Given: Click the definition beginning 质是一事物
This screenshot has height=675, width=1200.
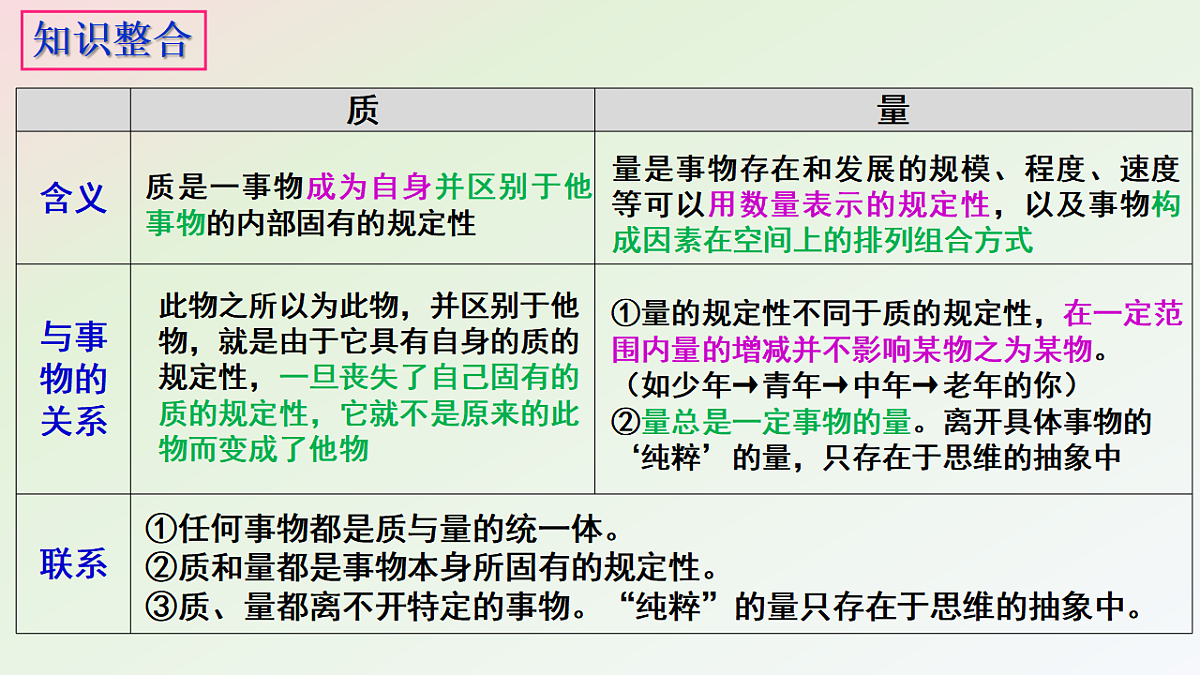Looking at the screenshot, I should [x=369, y=205].
